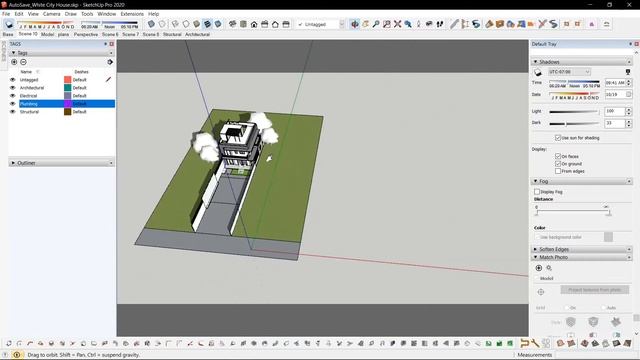Switch to the last Architectural scene tab
640x360 pixels.
[x=197, y=34]
